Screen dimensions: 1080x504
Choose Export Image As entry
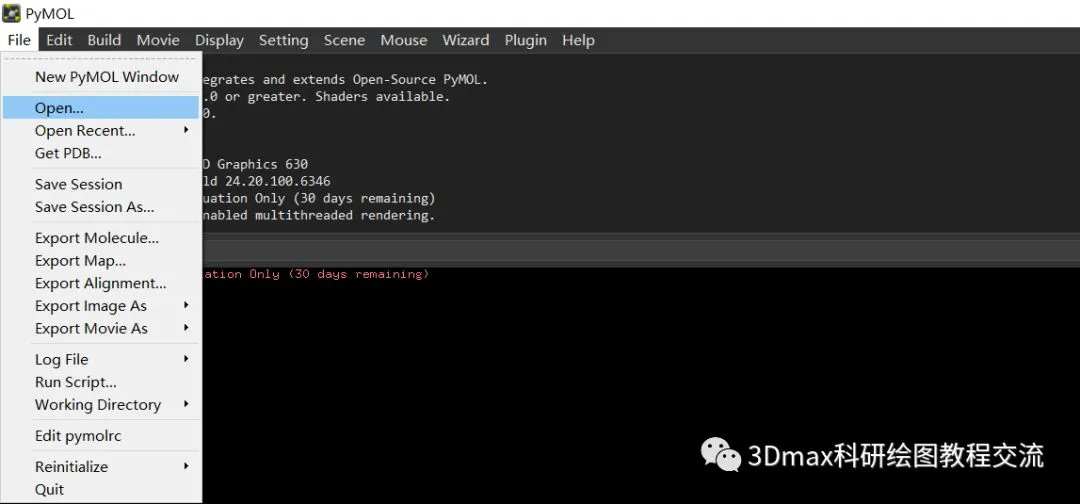coord(101,306)
